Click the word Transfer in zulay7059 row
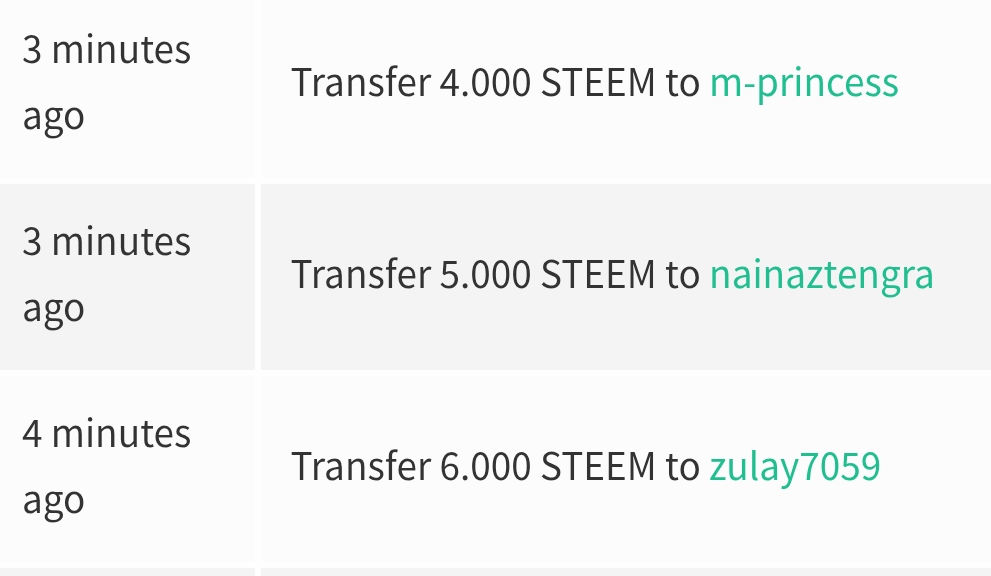Viewport: 991px width, 576px height. pos(360,467)
